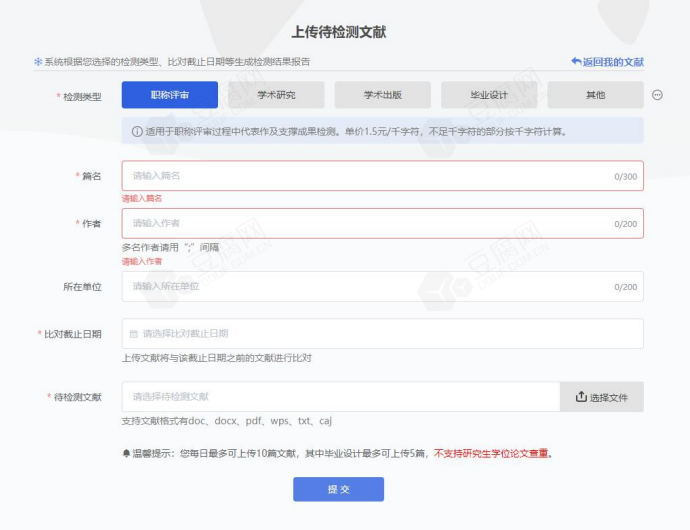Open the 比对截止日期 date picker
Image resolution: width=690 pixels, height=530 pixels.
(x=382, y=334)
